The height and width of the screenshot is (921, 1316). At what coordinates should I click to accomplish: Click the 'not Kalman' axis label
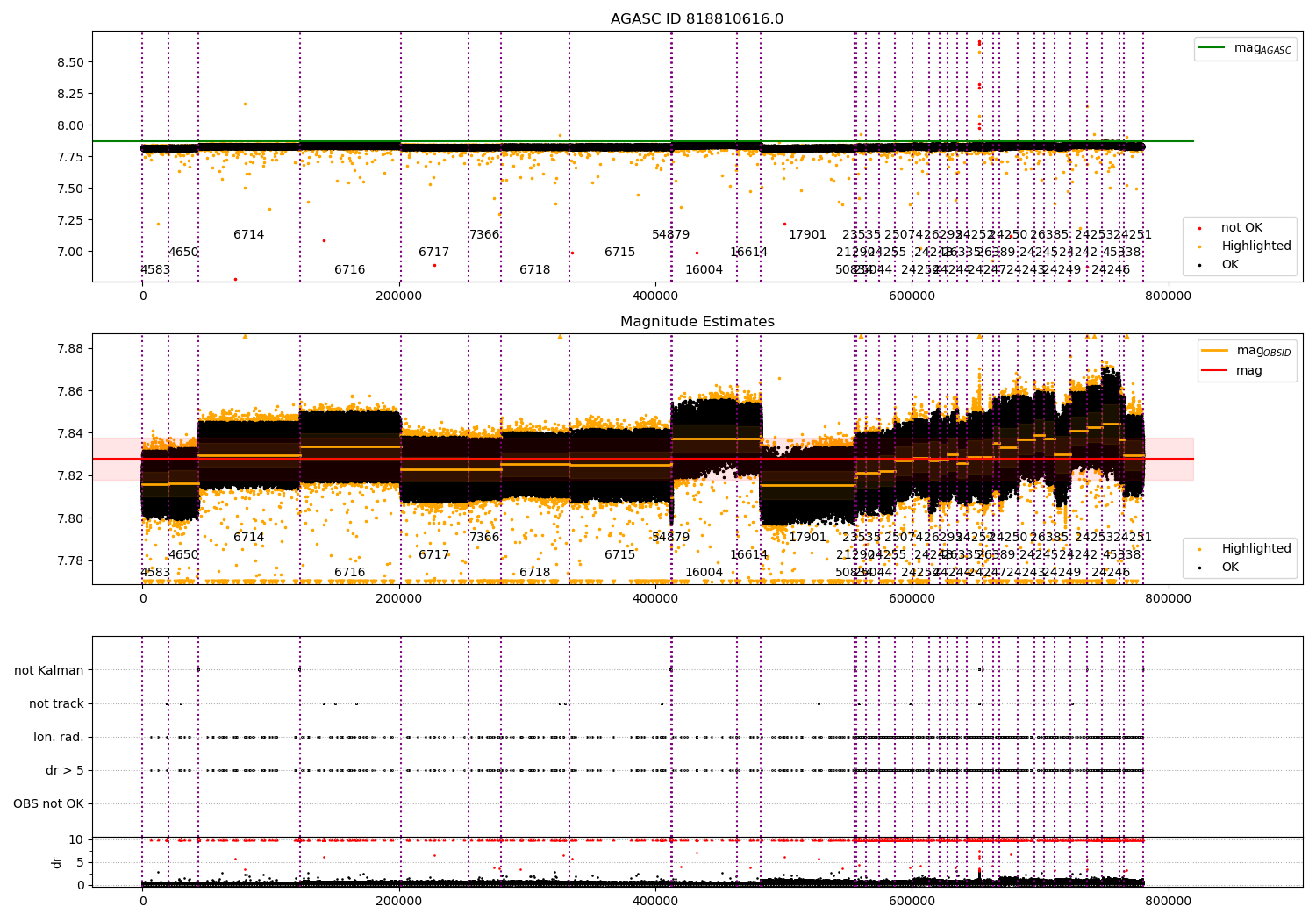(49, 670)
